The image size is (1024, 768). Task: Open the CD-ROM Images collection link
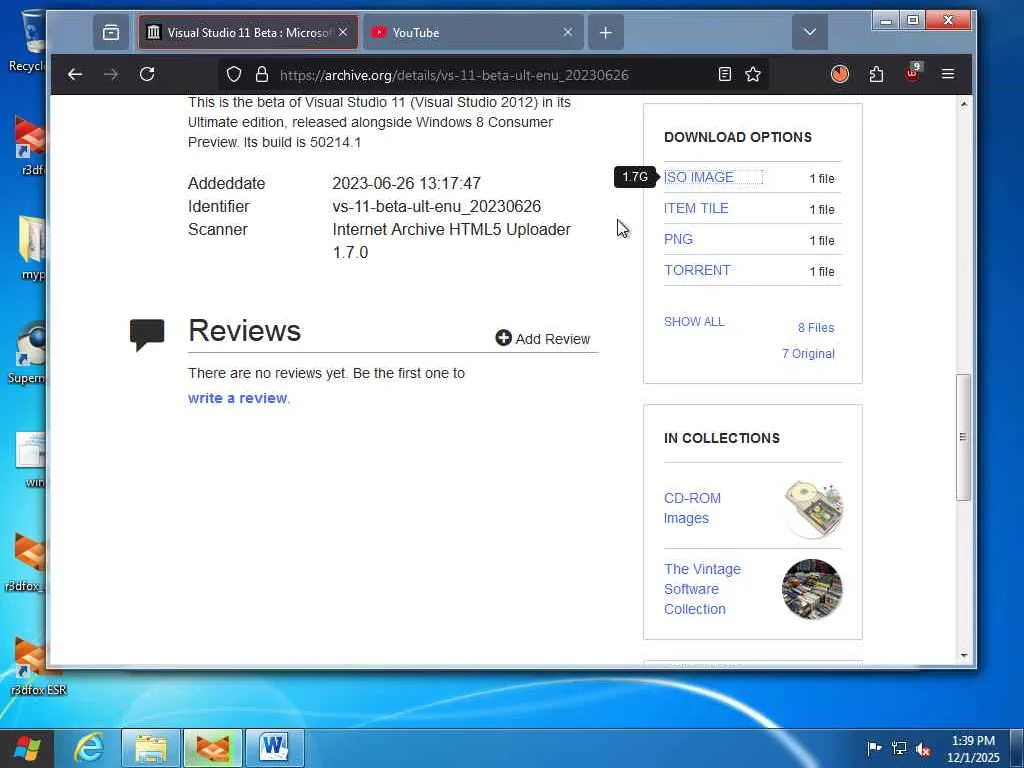point(692,508)
